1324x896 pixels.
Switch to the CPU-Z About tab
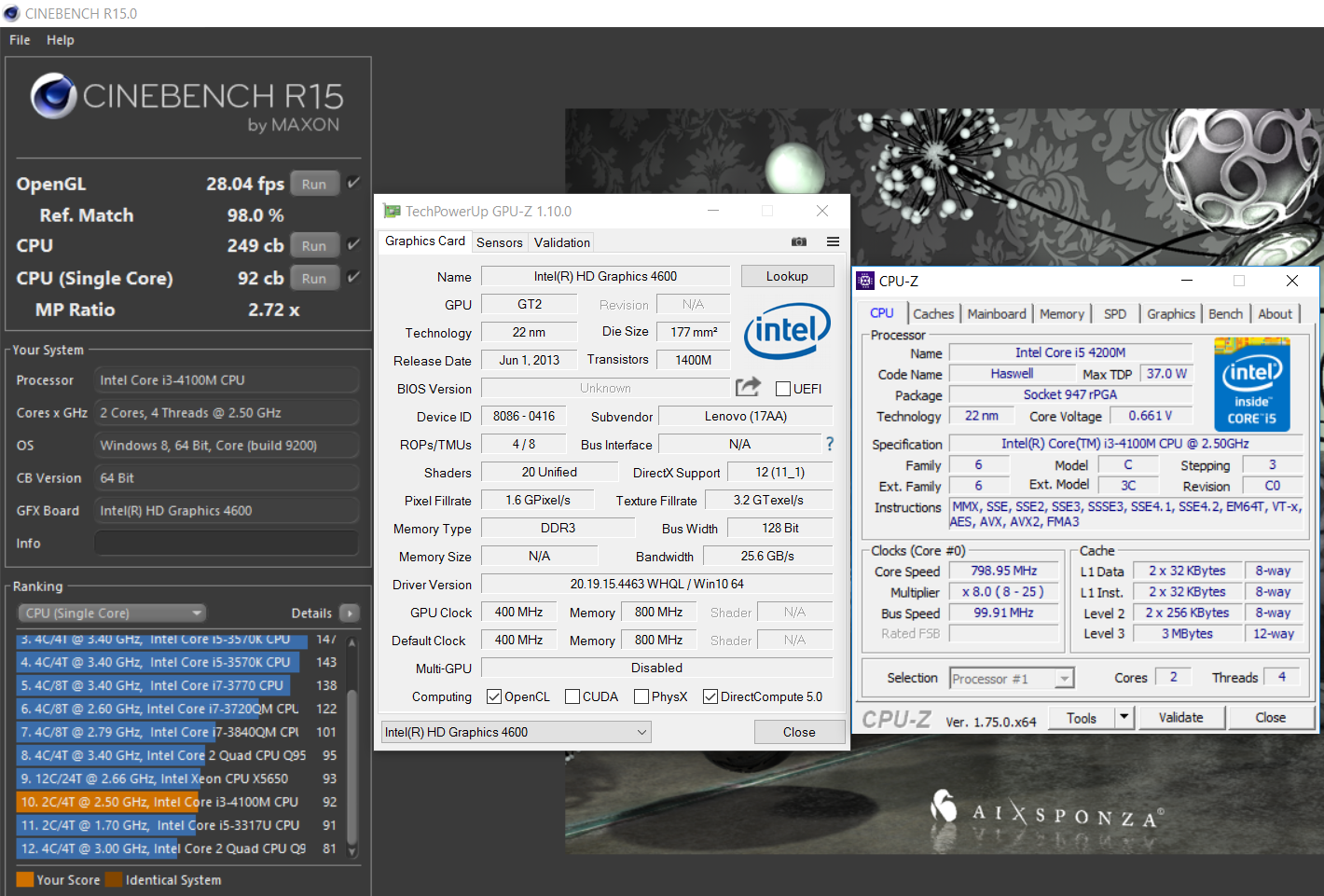tap(1276, 314)
